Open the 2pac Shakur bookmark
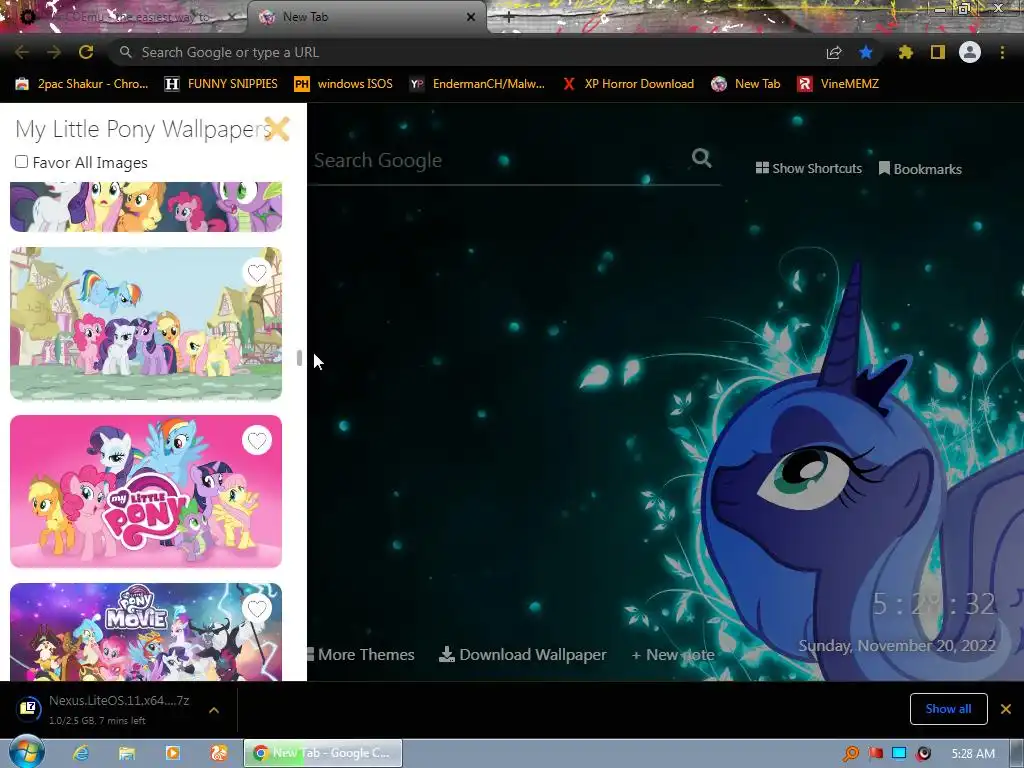The image size is (1024, 768). [x=82, y=84]
